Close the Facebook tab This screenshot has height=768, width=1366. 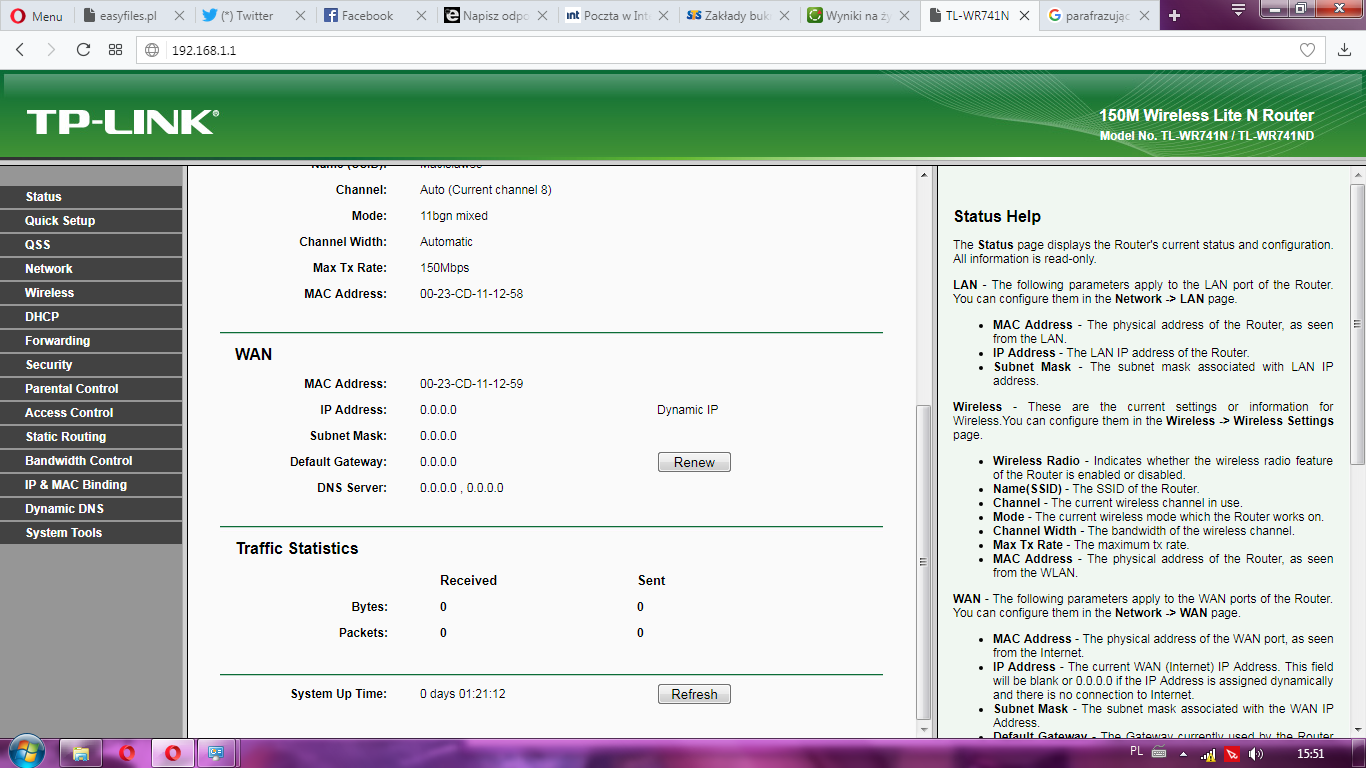coord(421,16)
